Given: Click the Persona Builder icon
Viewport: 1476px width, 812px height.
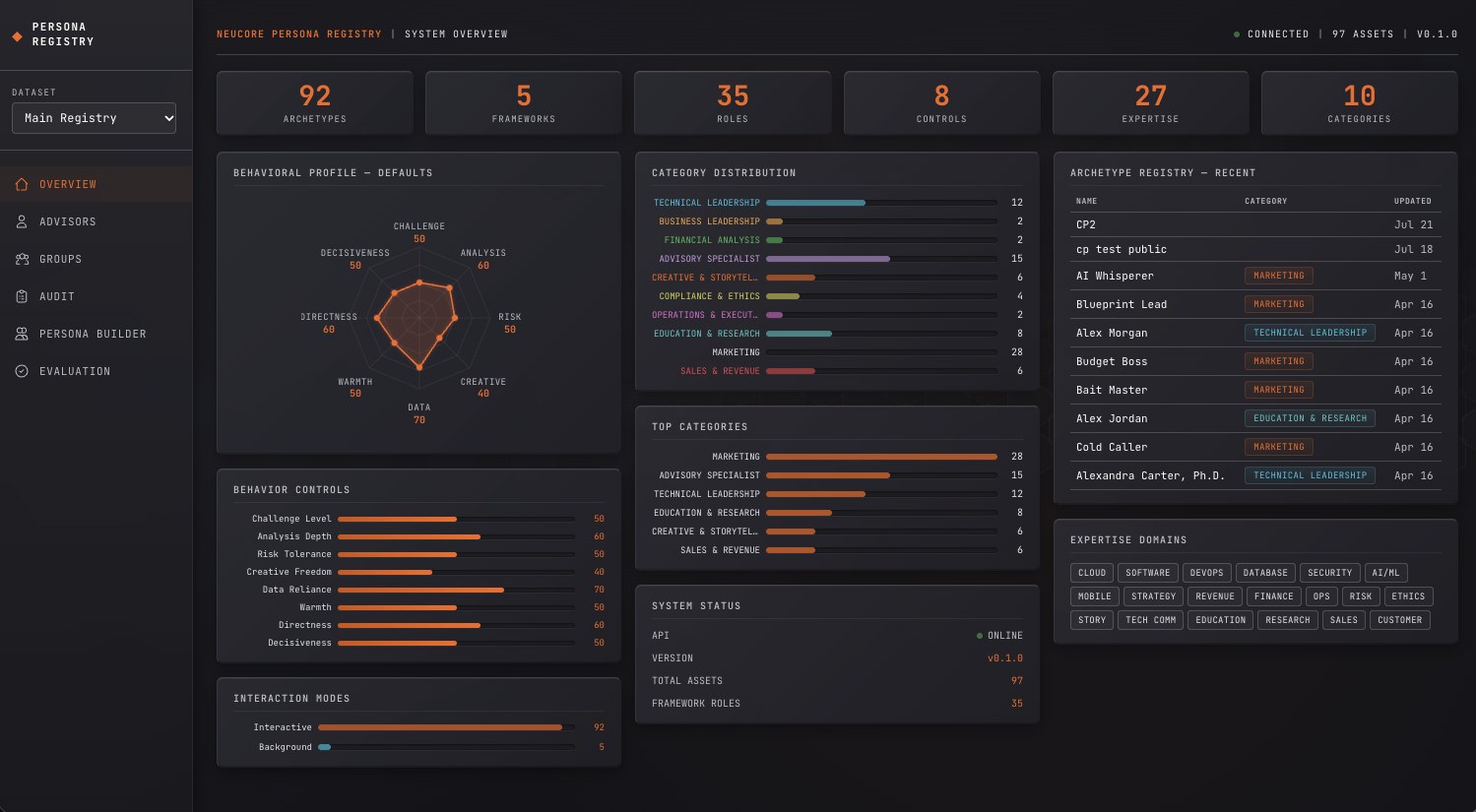Looking at the screenshot, I should pos(22,334).
